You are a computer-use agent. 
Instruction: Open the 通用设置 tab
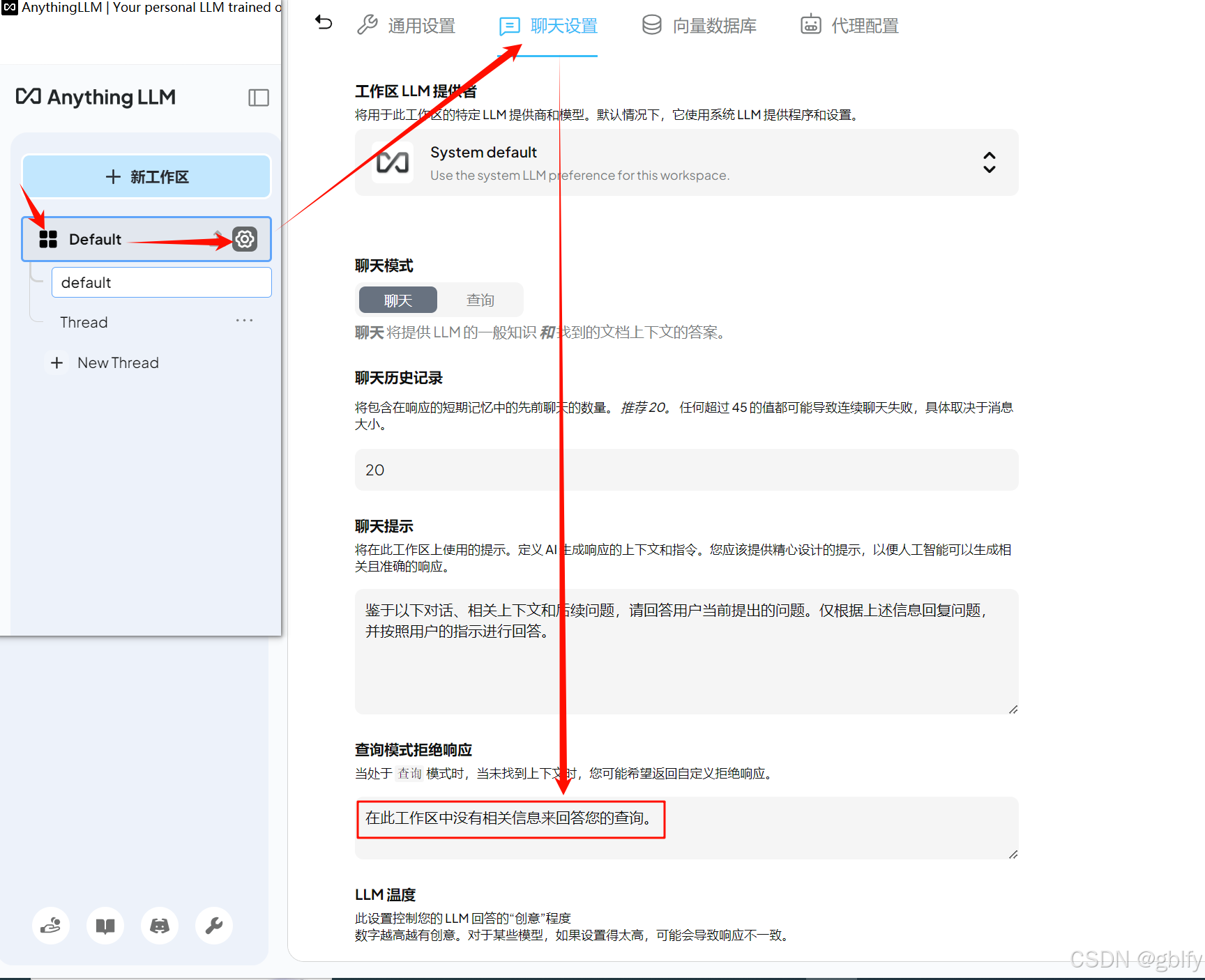(x=407, y=26)
